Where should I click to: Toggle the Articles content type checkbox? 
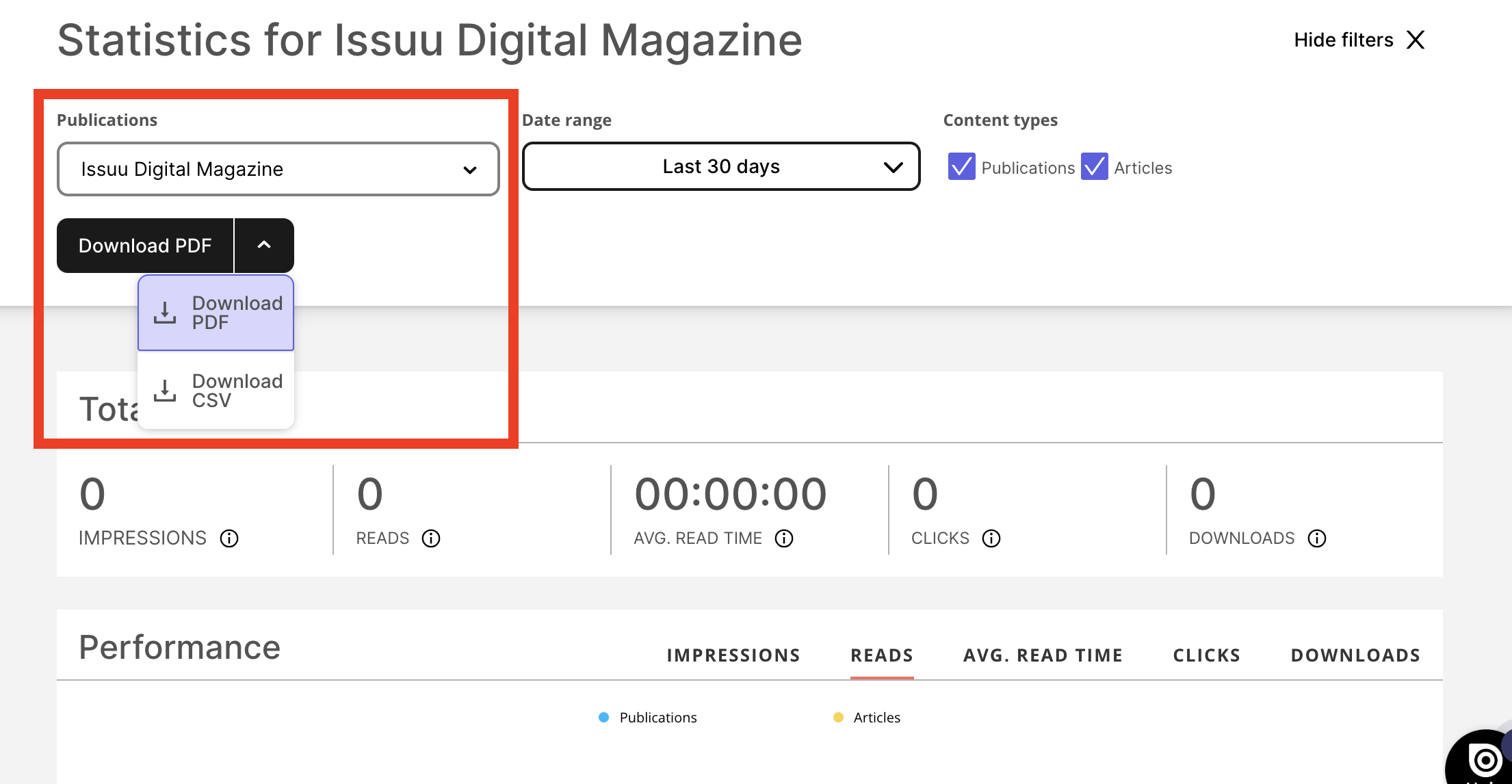pos(1094,167)
